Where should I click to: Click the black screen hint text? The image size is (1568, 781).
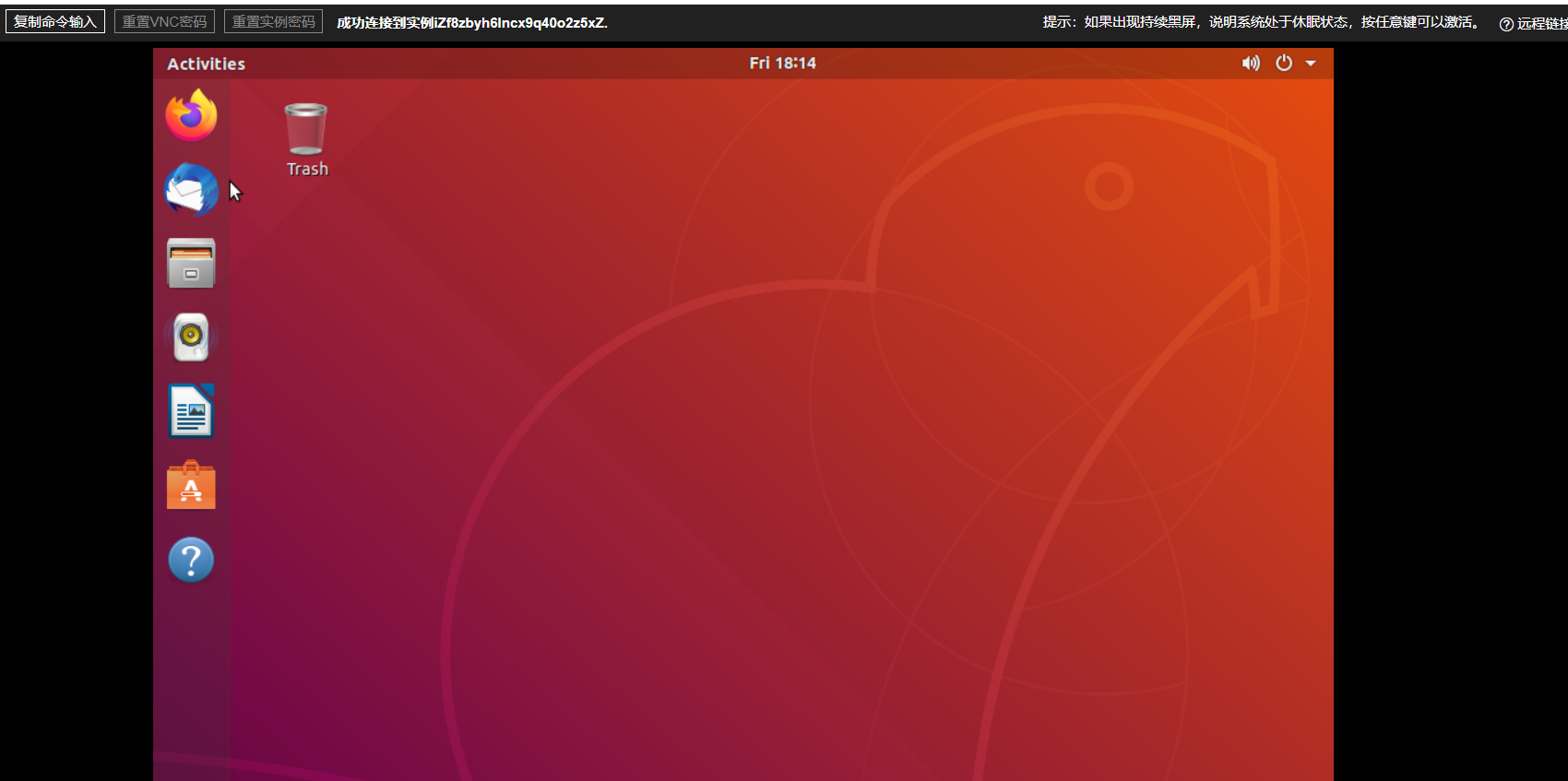coord(1262,22)
